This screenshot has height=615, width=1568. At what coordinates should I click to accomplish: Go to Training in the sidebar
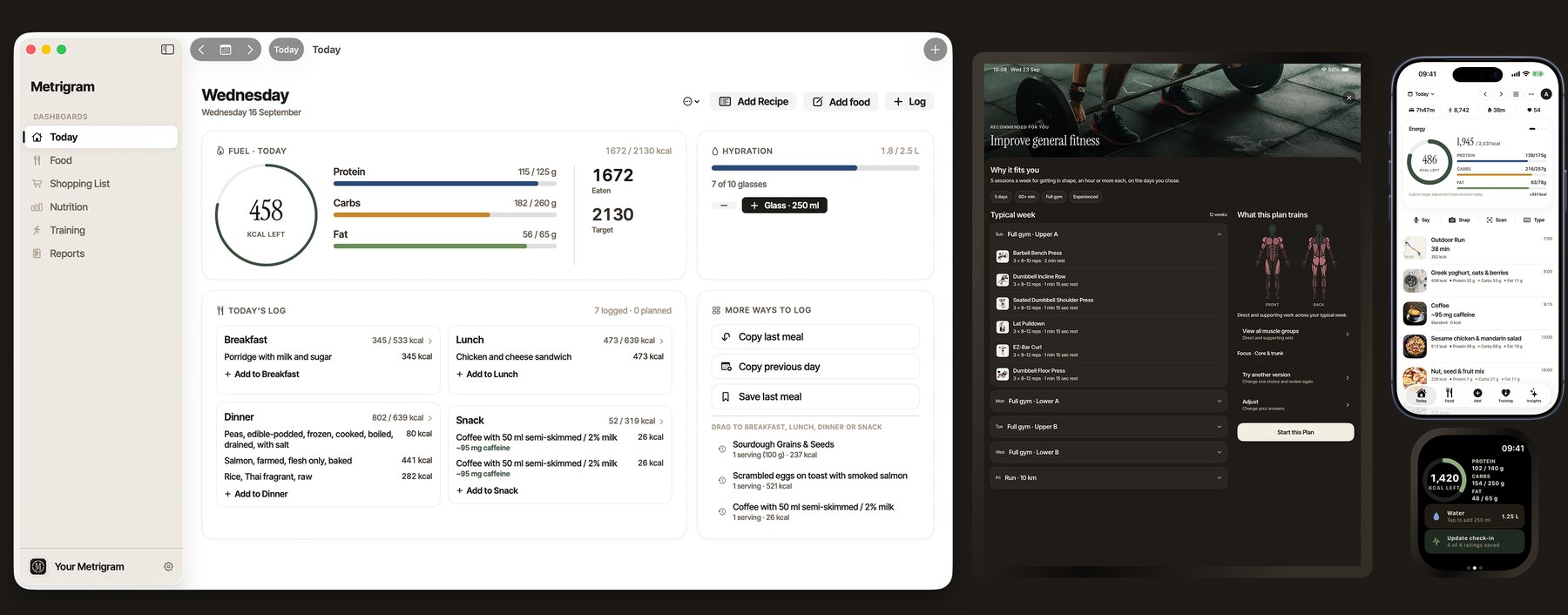(100, 231)
